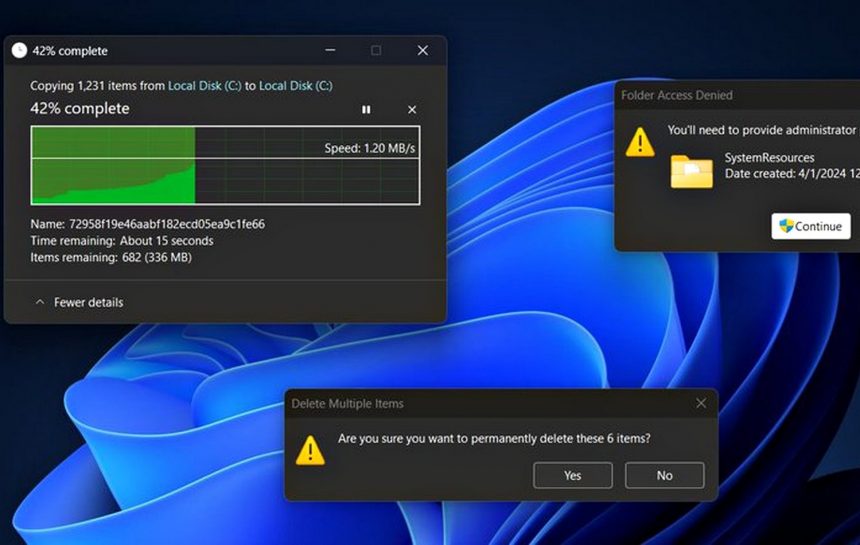Click the '682 (336 MB)' items remaining text
Screen dimensions: 860x545
(x=157, y=257)
